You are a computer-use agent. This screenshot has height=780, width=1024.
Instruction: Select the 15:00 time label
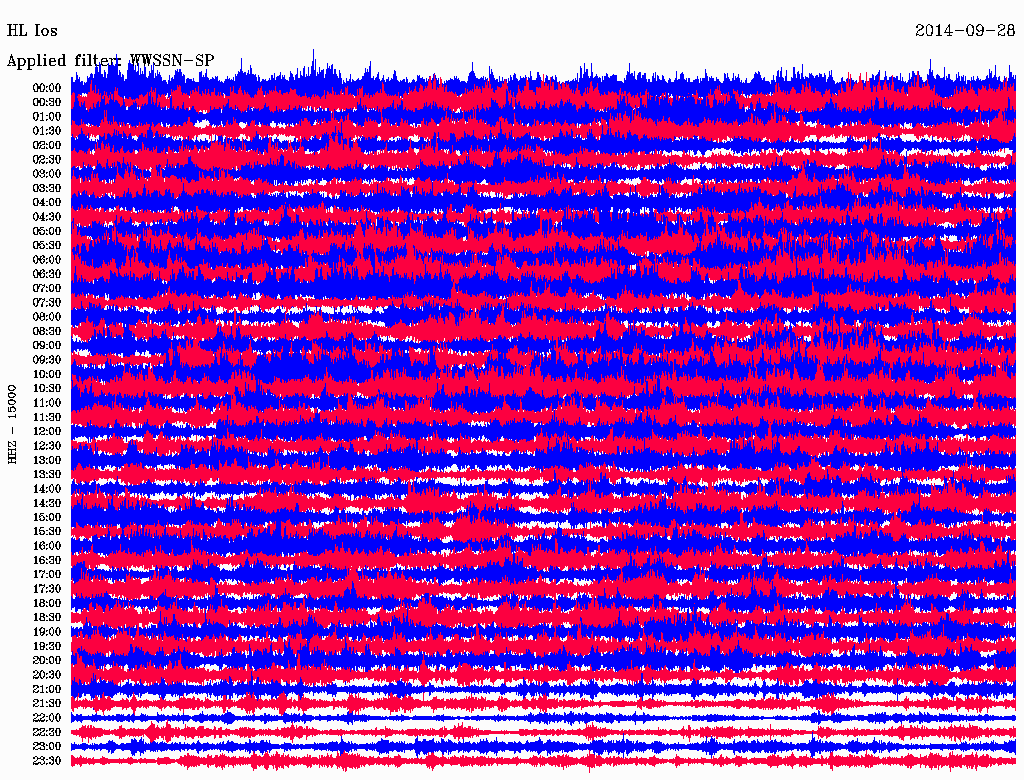[46, 517]
